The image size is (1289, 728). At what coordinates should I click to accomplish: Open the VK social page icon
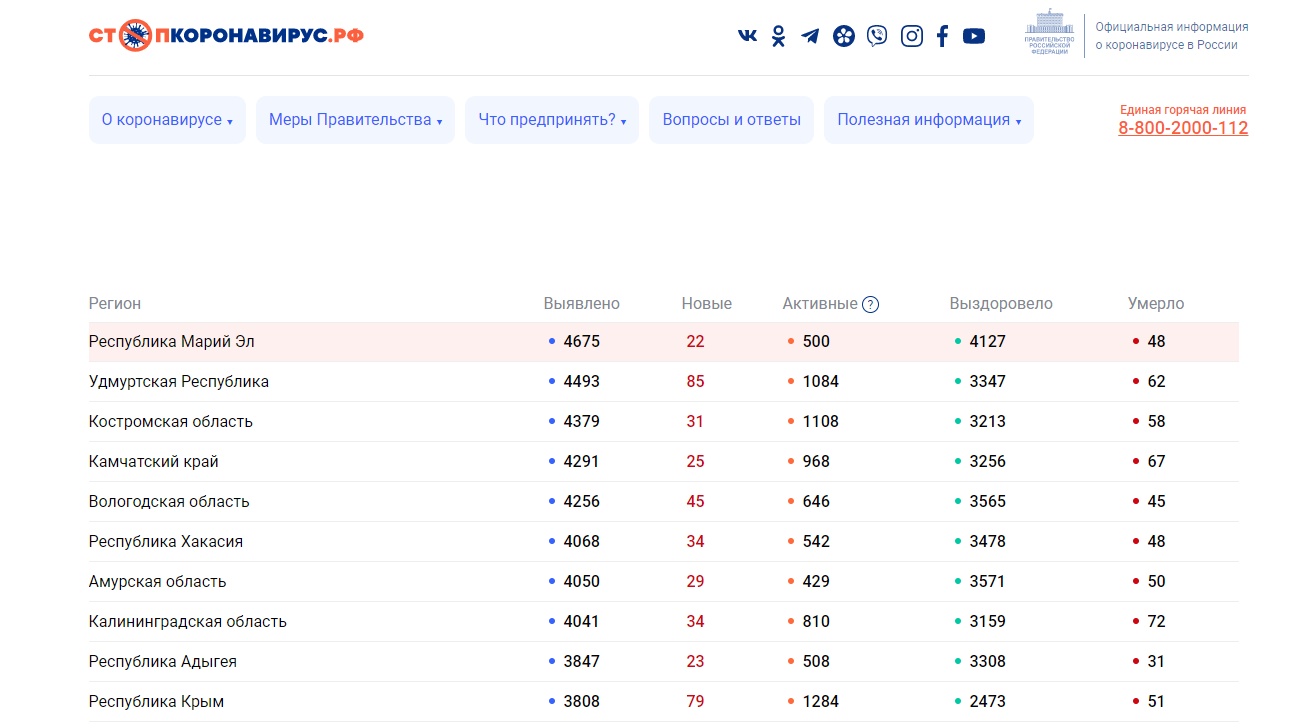click(x=747, y=36)
